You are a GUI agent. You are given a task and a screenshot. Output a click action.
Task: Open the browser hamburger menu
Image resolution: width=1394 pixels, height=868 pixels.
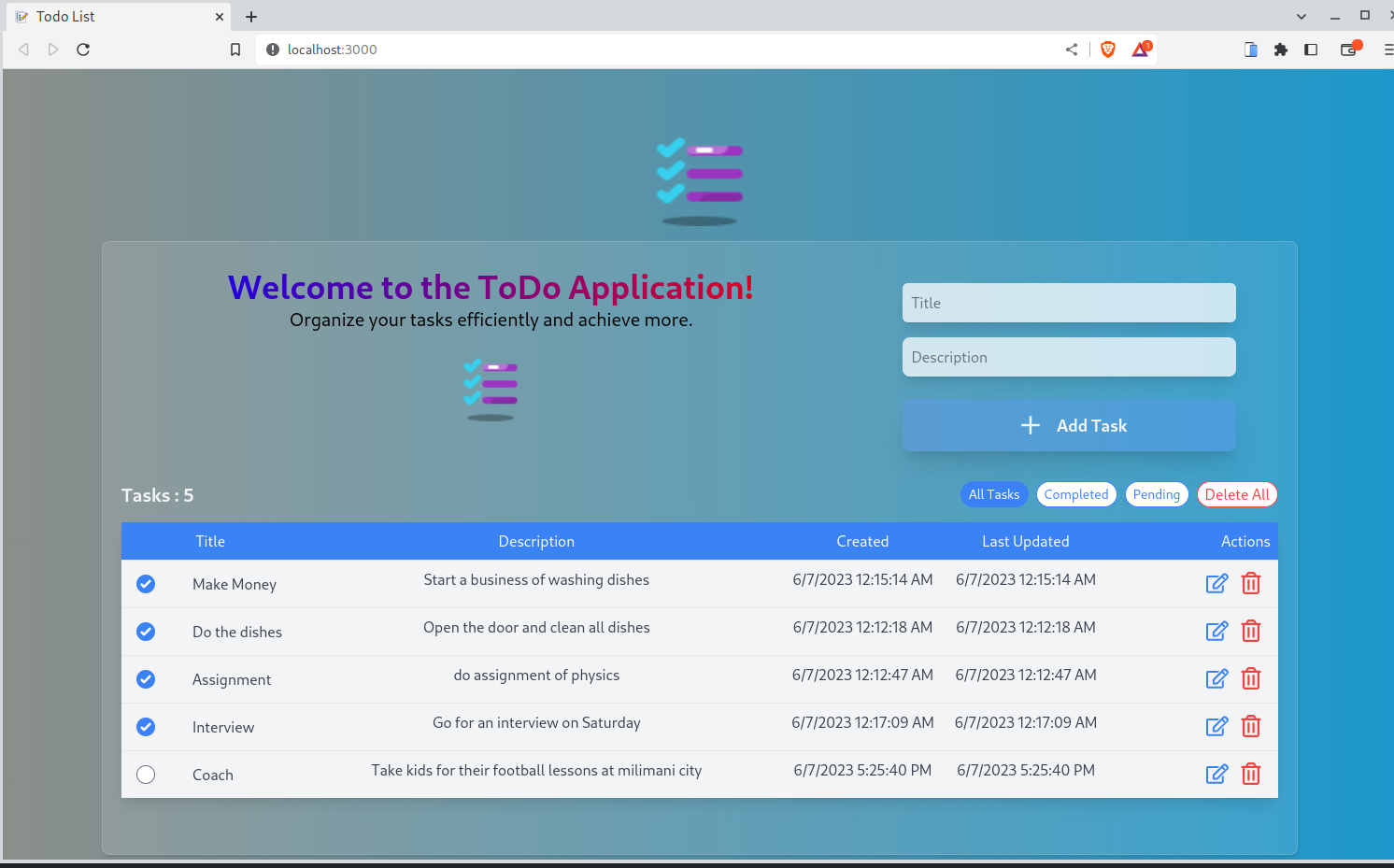pyautogui.click(x=1388, y=50)
